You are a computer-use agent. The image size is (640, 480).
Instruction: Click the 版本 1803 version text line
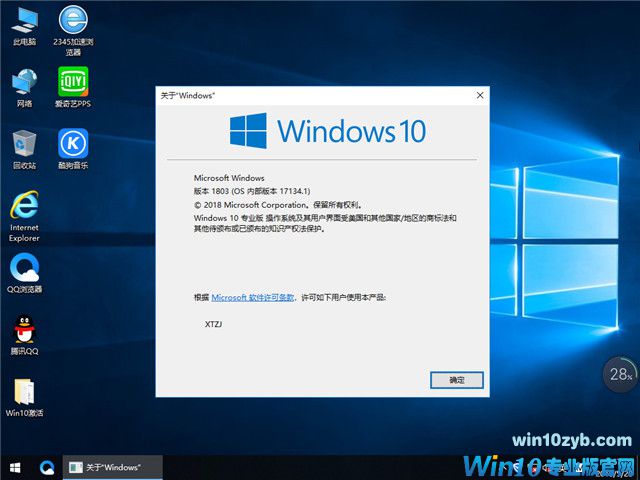[x=252, y=191]
